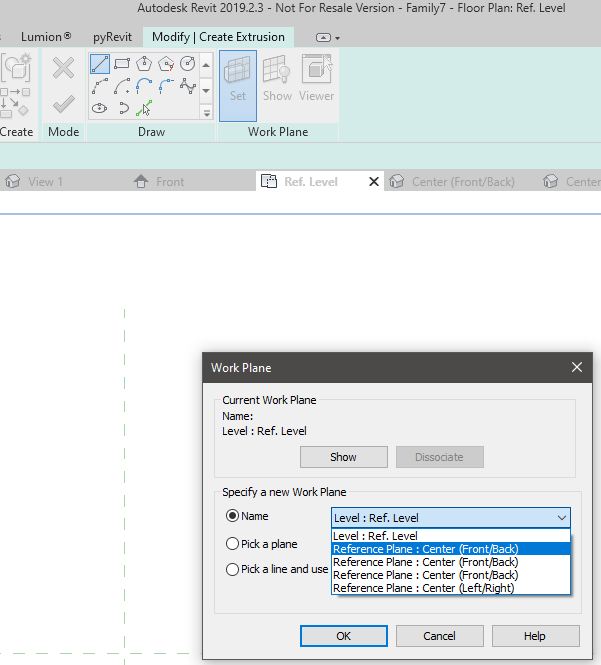Viewport: 601px width, 665px height.
Task: Collapse the work plane Name combo box
Action: pos(562,518)
